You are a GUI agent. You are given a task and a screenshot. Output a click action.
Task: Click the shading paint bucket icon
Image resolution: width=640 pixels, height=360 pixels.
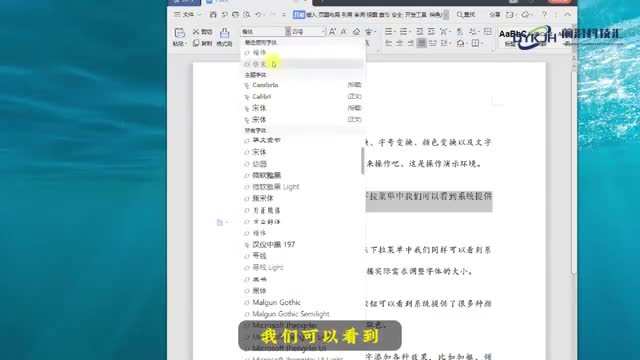pos(461,43)
